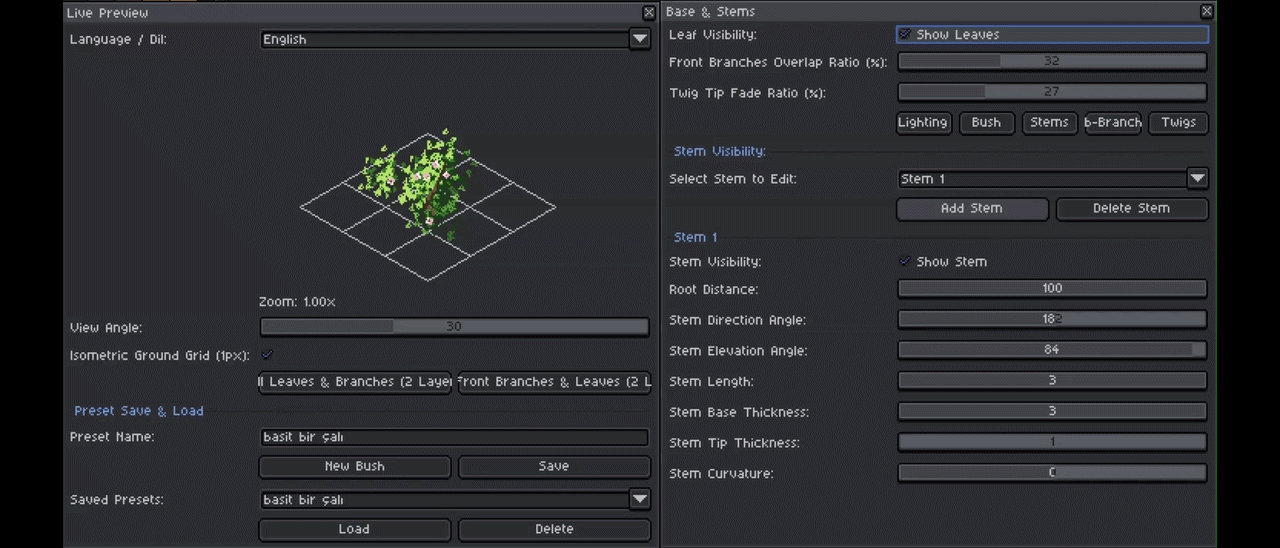1280x548 pixels.
Task: Click the Add Stem button
Action: (972, 208)
